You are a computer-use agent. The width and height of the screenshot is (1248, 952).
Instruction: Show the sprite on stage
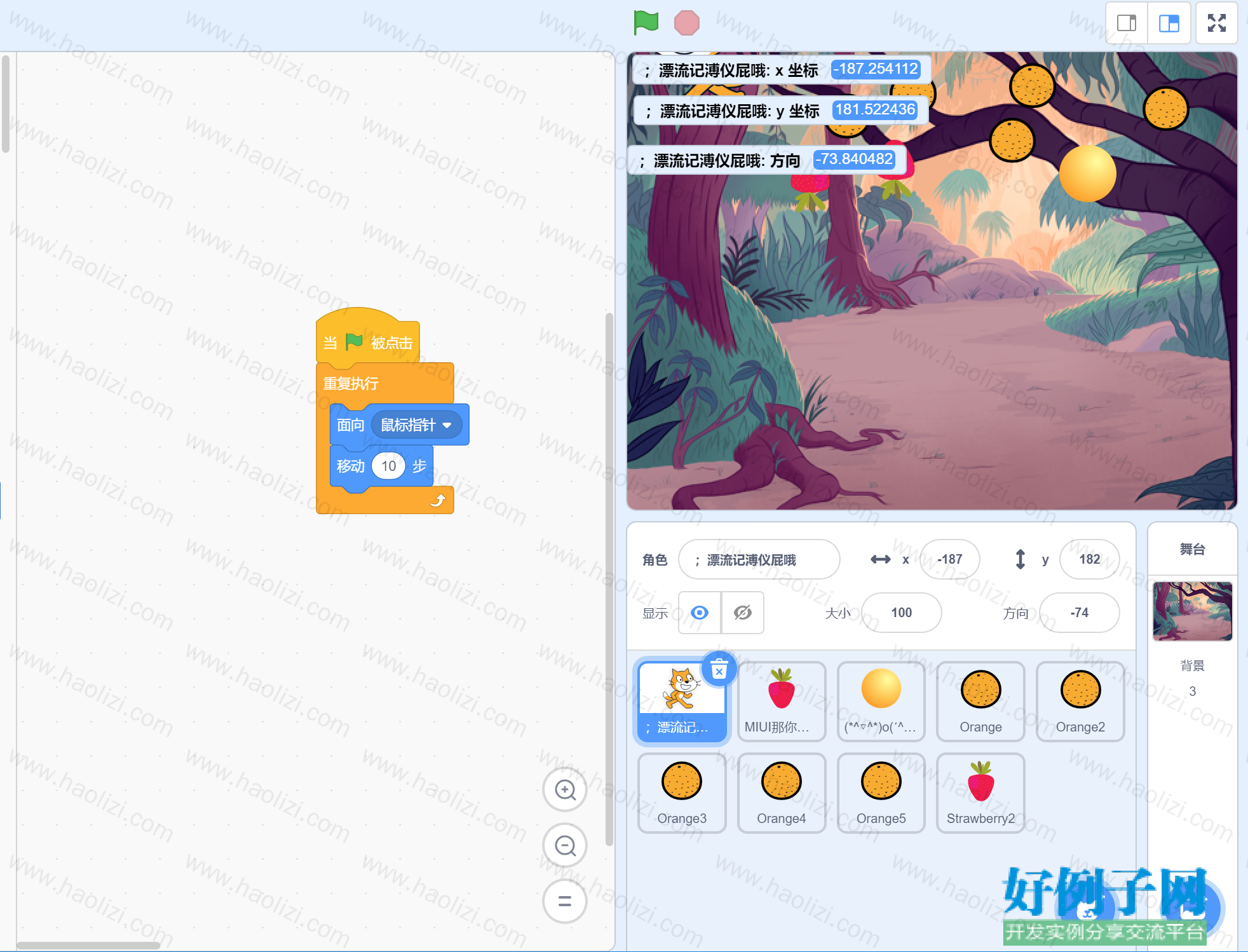[x=700, y=613]
